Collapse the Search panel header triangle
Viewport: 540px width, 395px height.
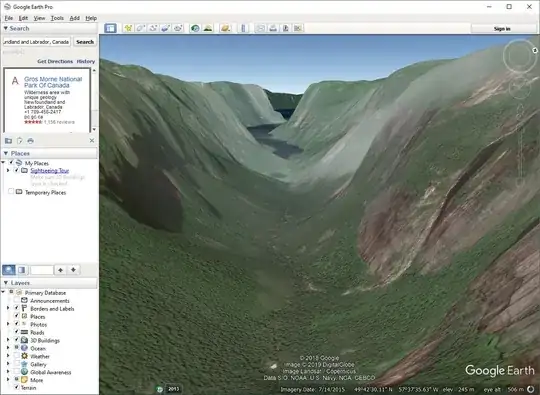coord(6,28)
